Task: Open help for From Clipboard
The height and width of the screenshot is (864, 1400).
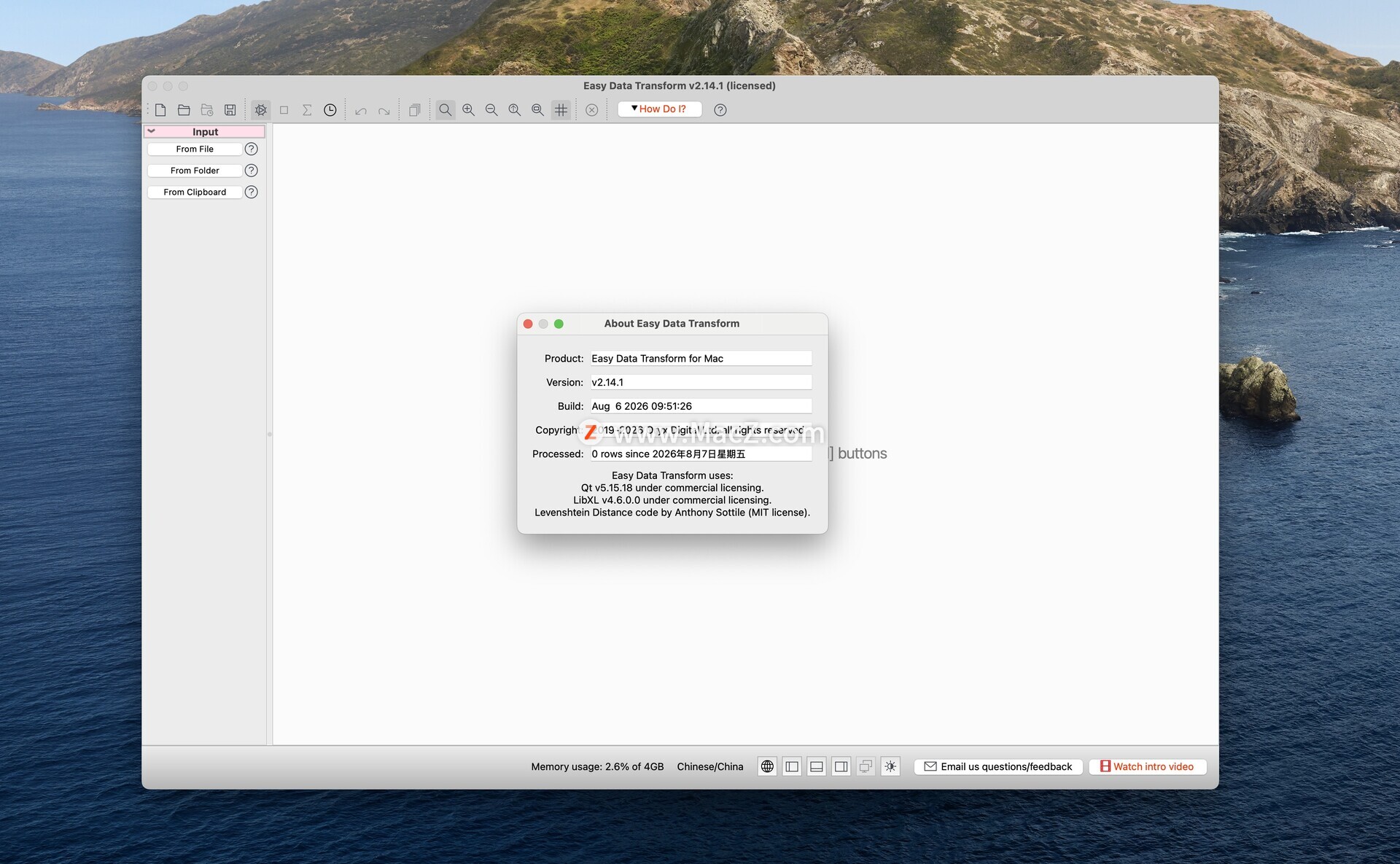Action: point(252,192)
